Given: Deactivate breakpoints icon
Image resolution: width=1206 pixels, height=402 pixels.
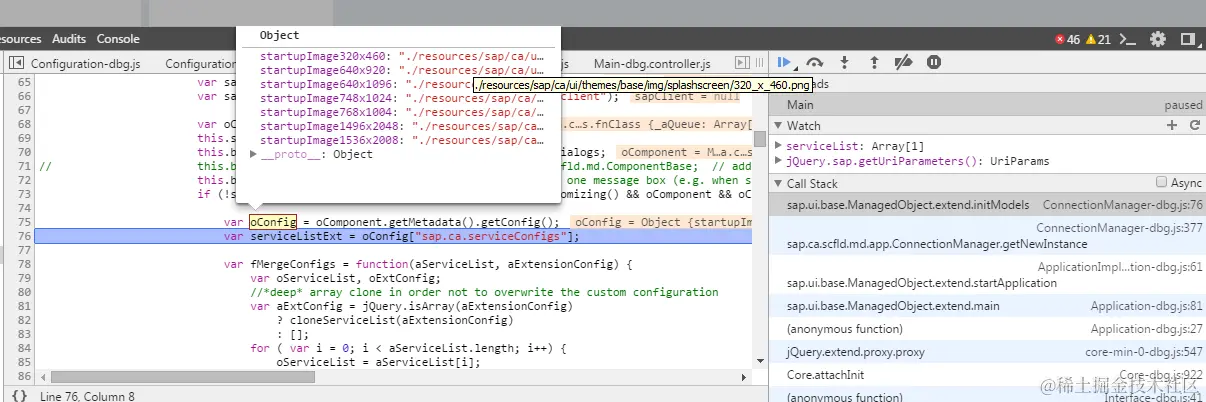Looking at the screenshot, I should (x=903, y=62).
